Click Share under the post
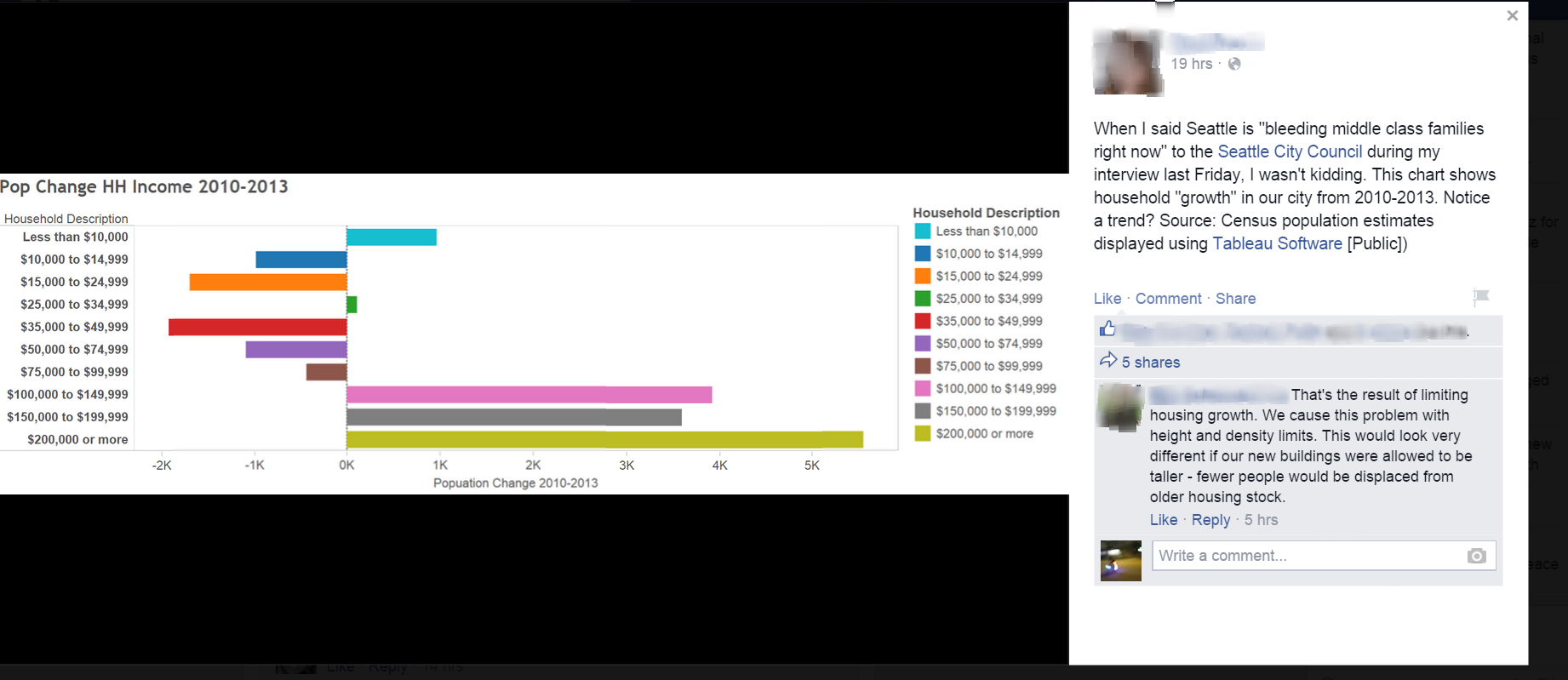Screen dimensions: 1568x680 pyautogui.click(x=1235, y=299)
